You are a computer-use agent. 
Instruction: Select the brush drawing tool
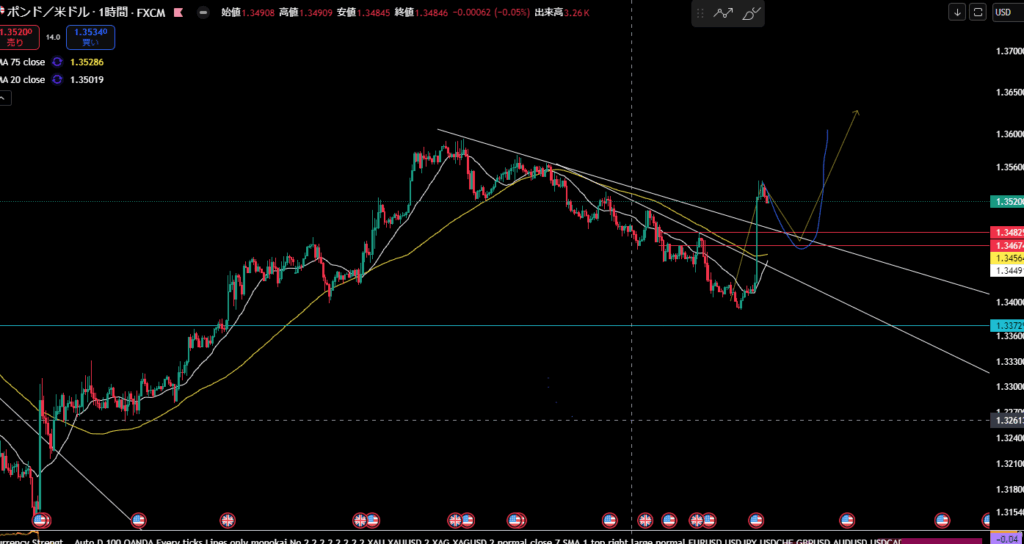click(x=752, y=13)
